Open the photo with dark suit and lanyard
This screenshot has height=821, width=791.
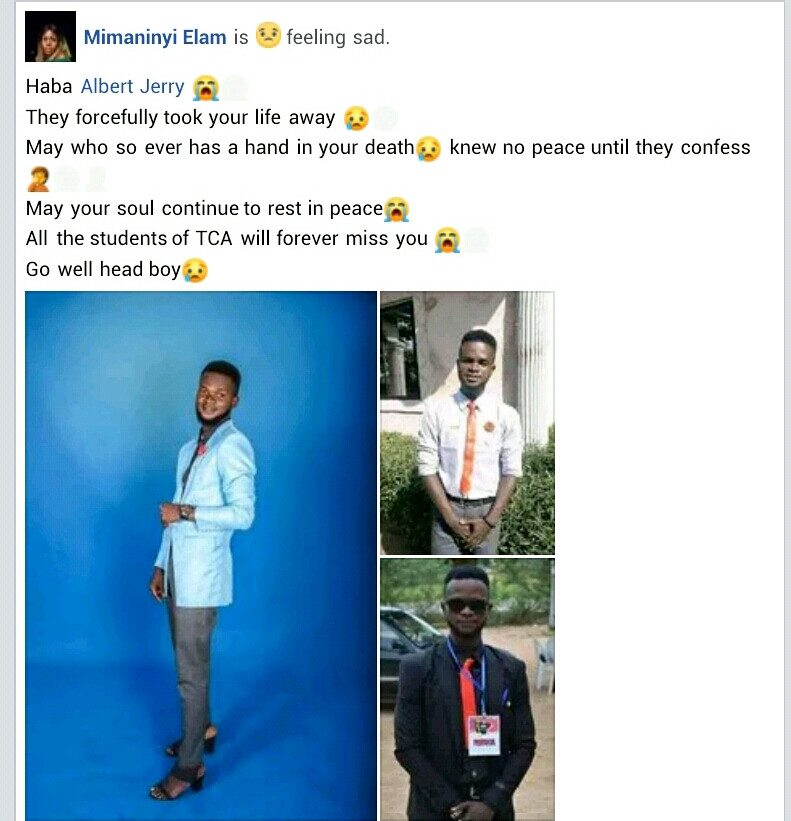tap(467, 690)
